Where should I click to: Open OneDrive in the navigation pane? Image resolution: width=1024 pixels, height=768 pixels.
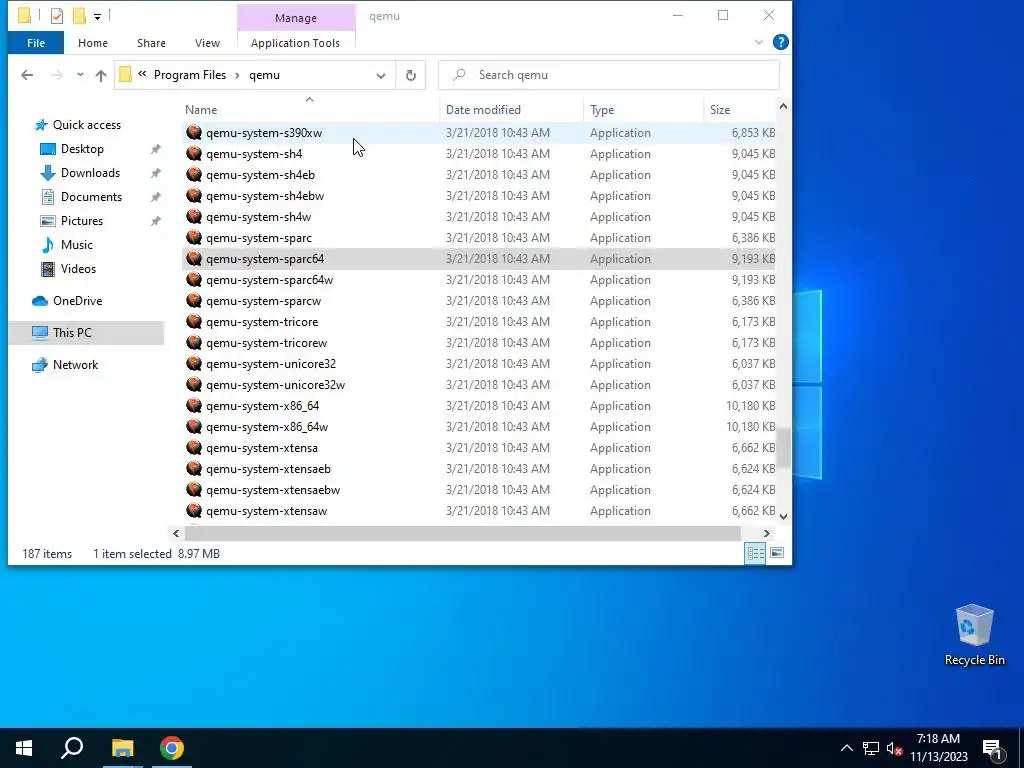click(x=77, y=300)
